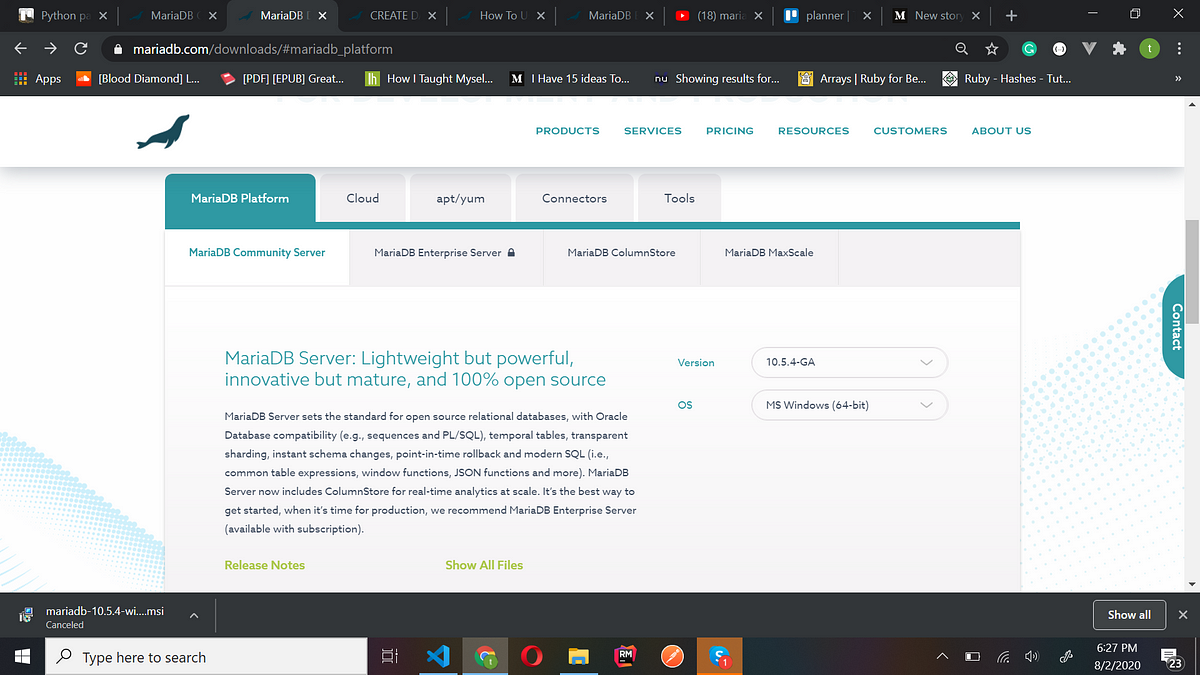Viewport: 1200px width, 675px height.
Task: Show hidden system tray icons
Action: click(x=942, y=657)
